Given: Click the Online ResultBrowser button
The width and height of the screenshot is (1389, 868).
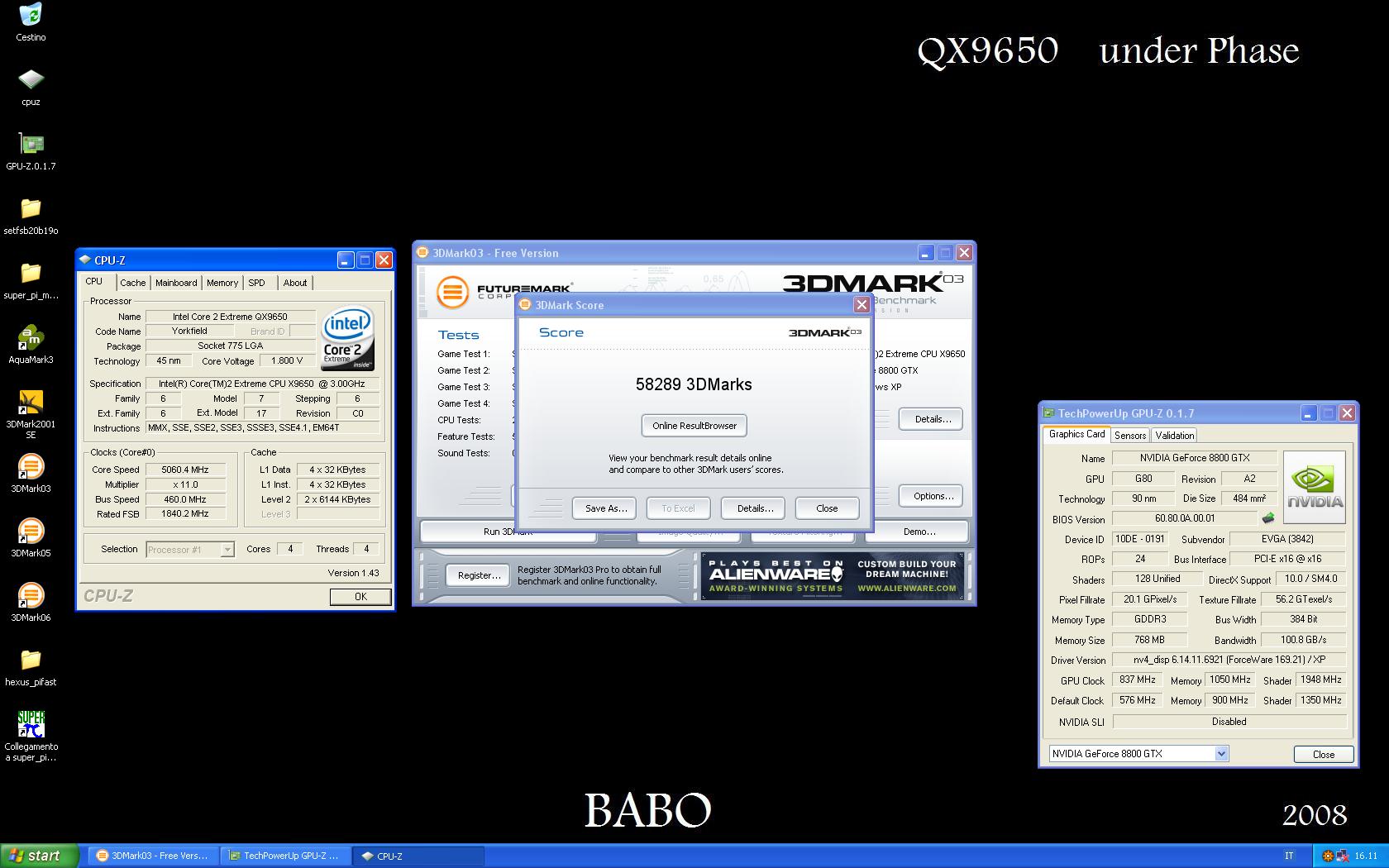Looking at the screenshot, I should [x=694, y=426].
